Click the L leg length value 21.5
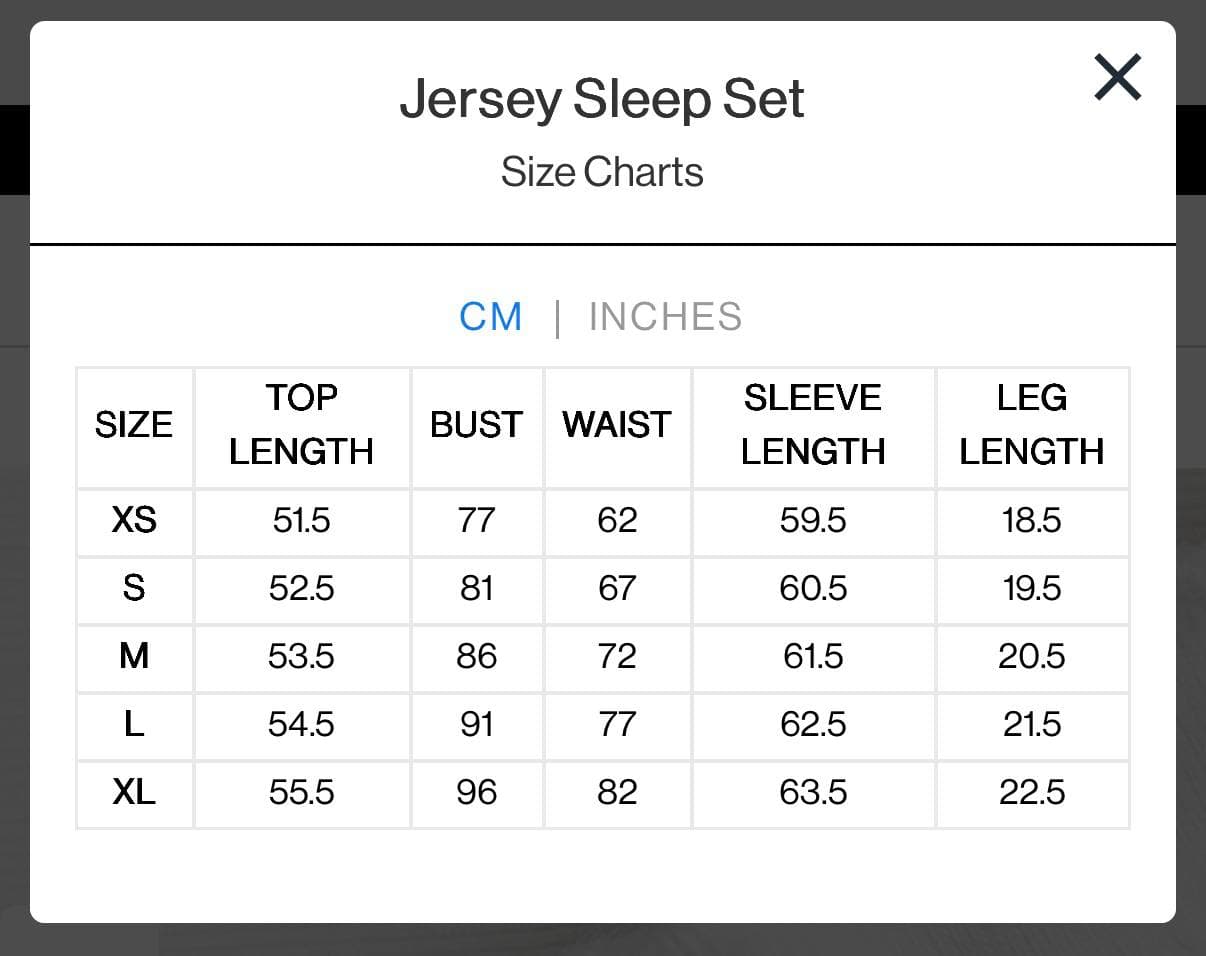The image size is (1206, 956). tap(1032, 724)
